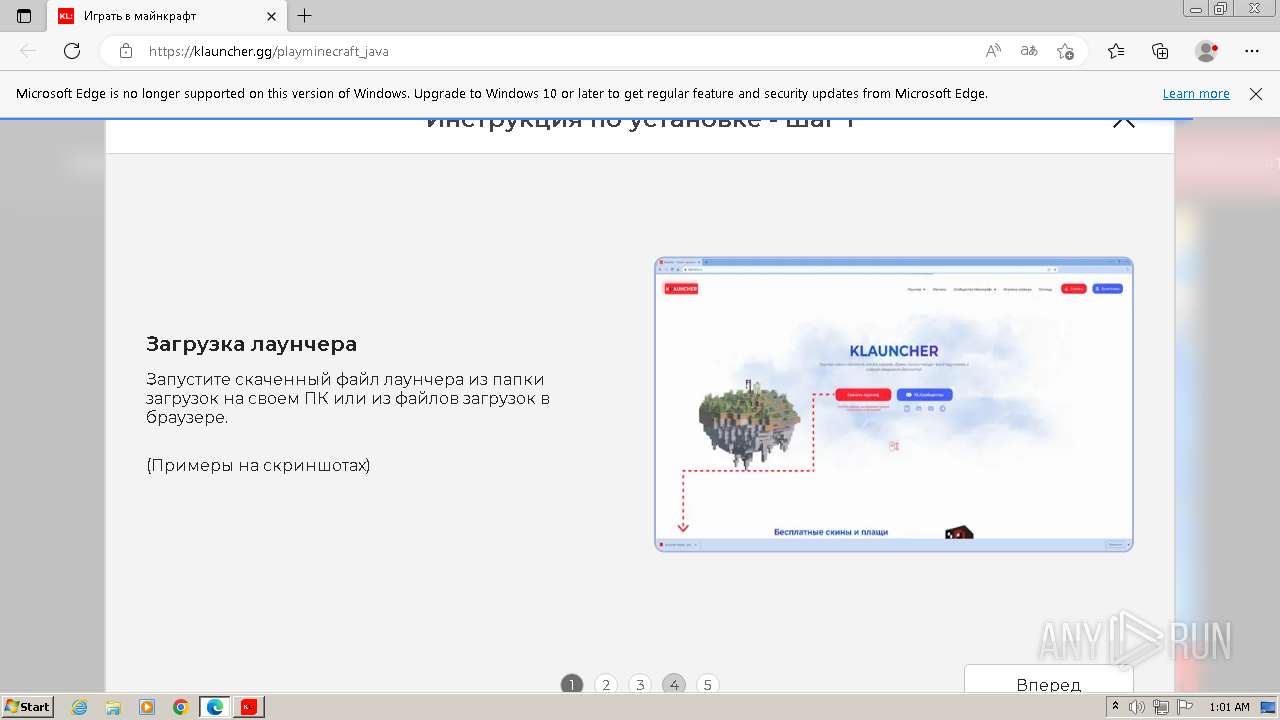
Task: Open the Edge profile avatar
Action: point(1207,51)
